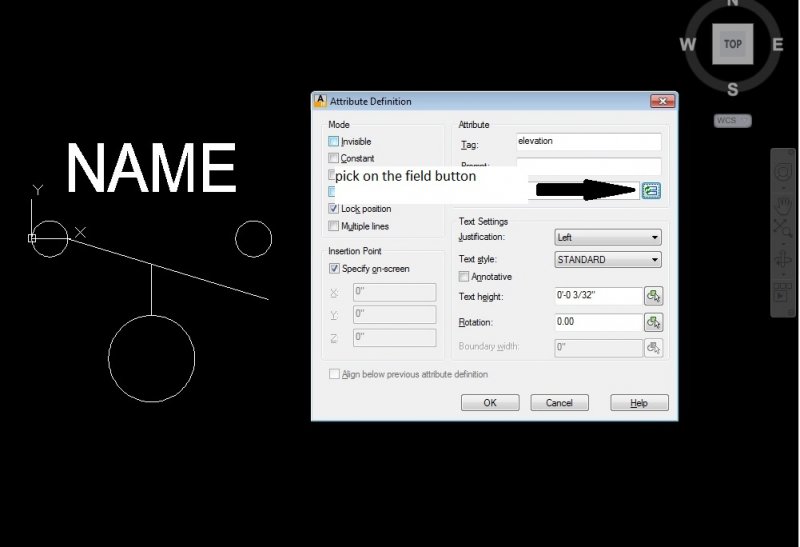This screenshot has height=547, width=800.
Task: Uncheck Specify on-screen insertion point
Action: 334,268
